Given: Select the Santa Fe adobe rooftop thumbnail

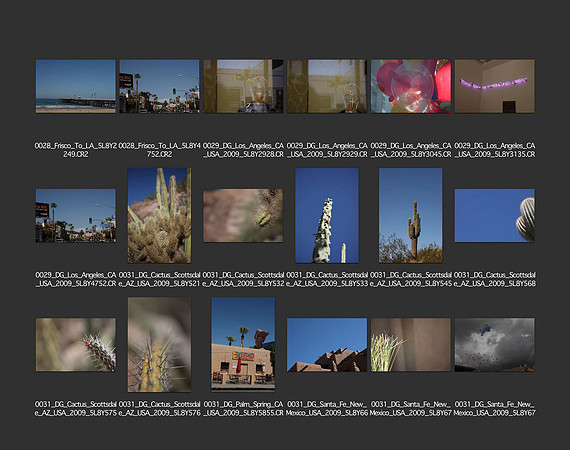Looking at the screenshot, I should coord(327,345).
